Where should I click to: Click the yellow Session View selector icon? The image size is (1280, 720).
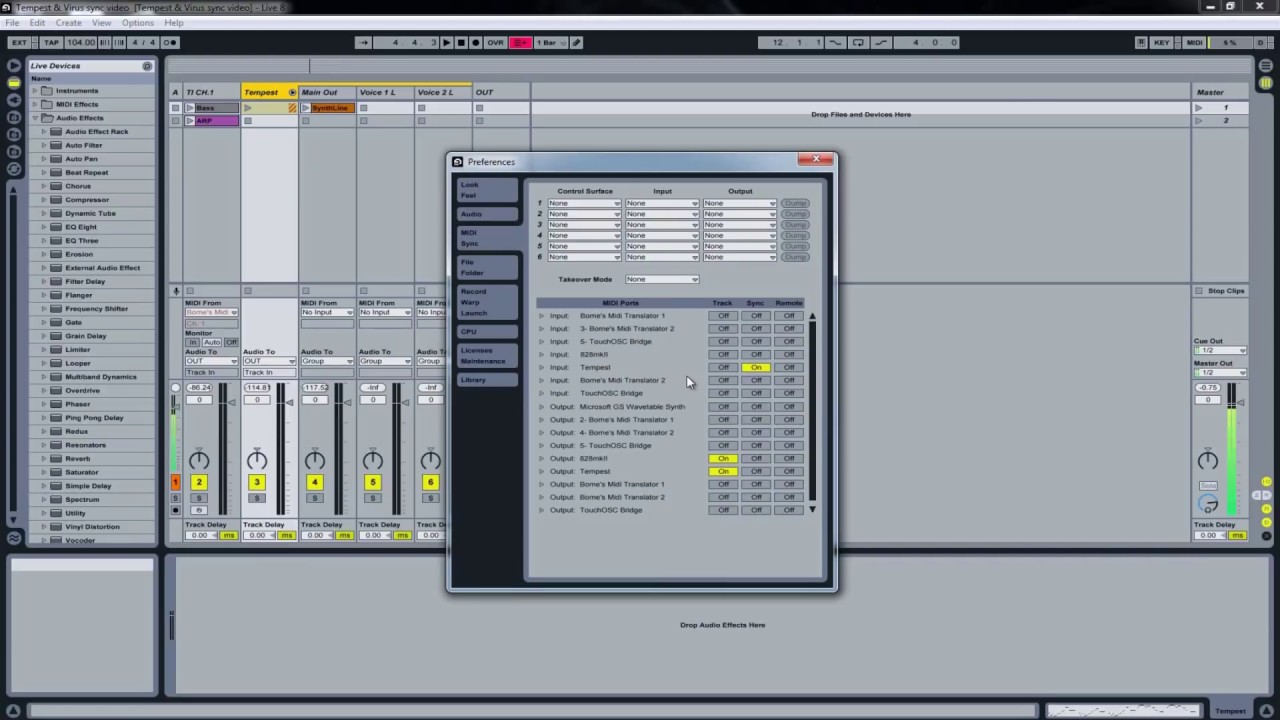click(x=1266, y=83)
